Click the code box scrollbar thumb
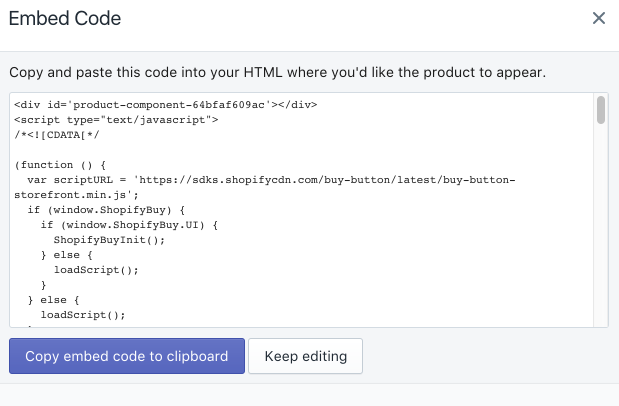The width and height of the screenshot is (619, 406). pos(601,110)
